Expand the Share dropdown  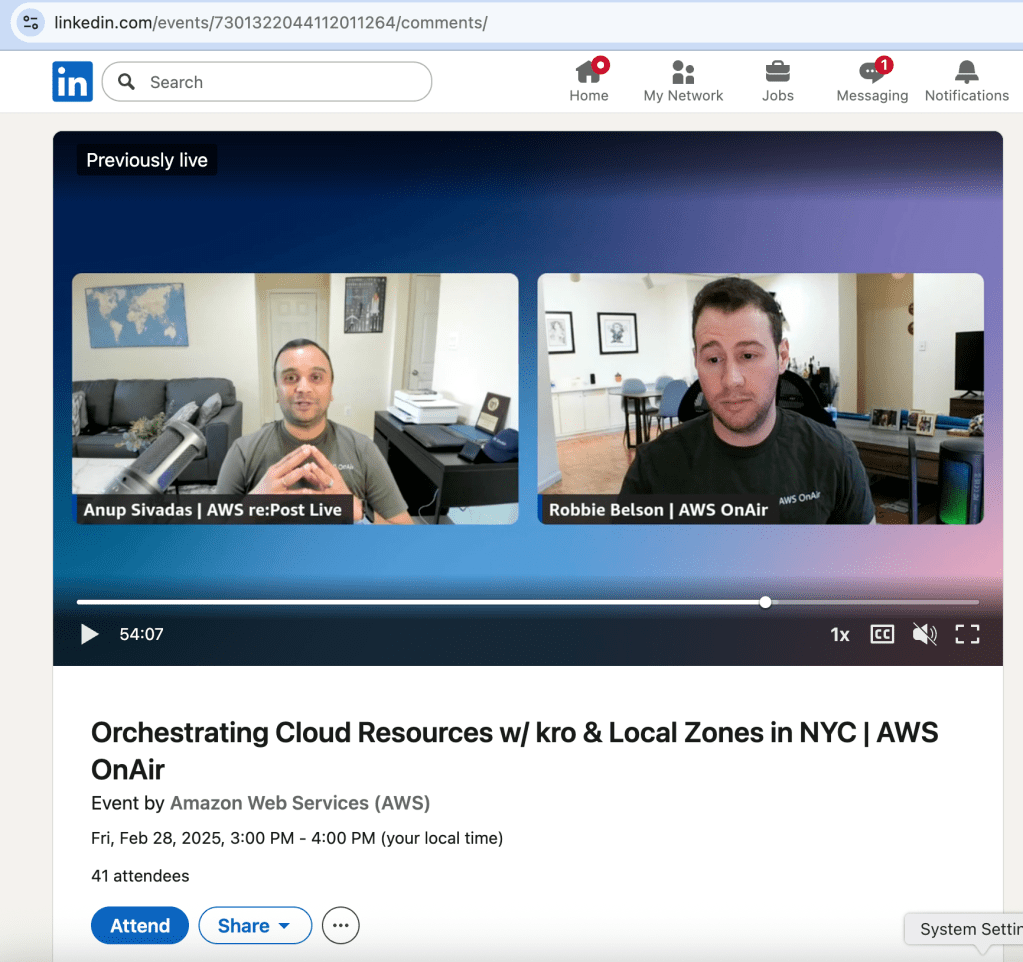(255, 926)
